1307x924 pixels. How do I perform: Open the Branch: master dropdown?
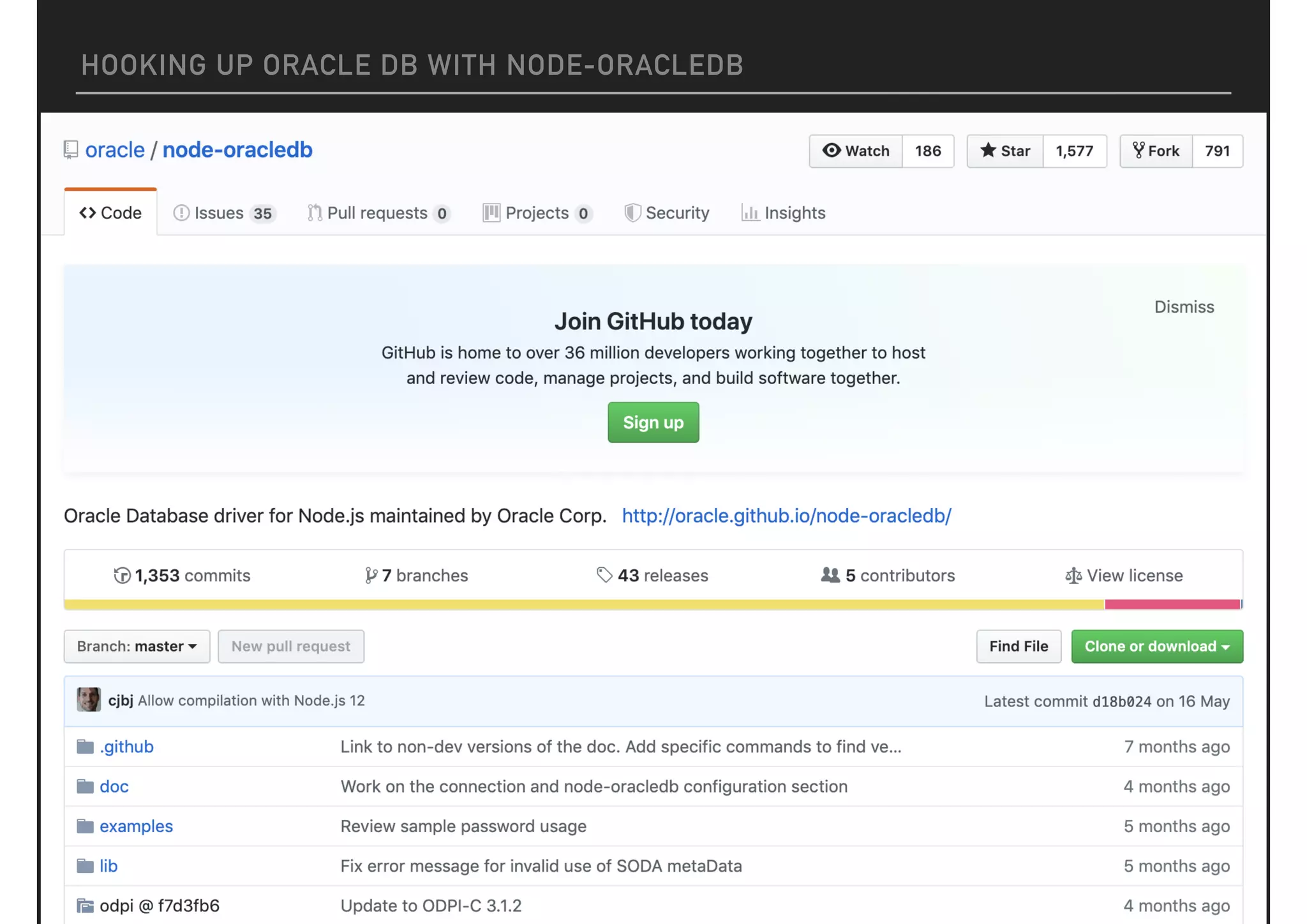point(137,646)
